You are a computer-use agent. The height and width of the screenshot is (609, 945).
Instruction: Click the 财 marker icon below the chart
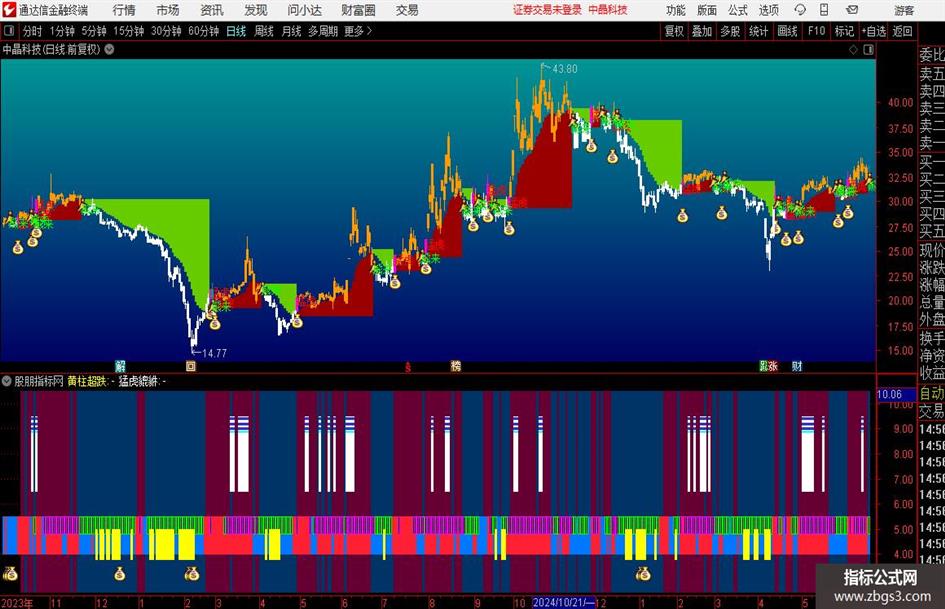pos(797,366)
